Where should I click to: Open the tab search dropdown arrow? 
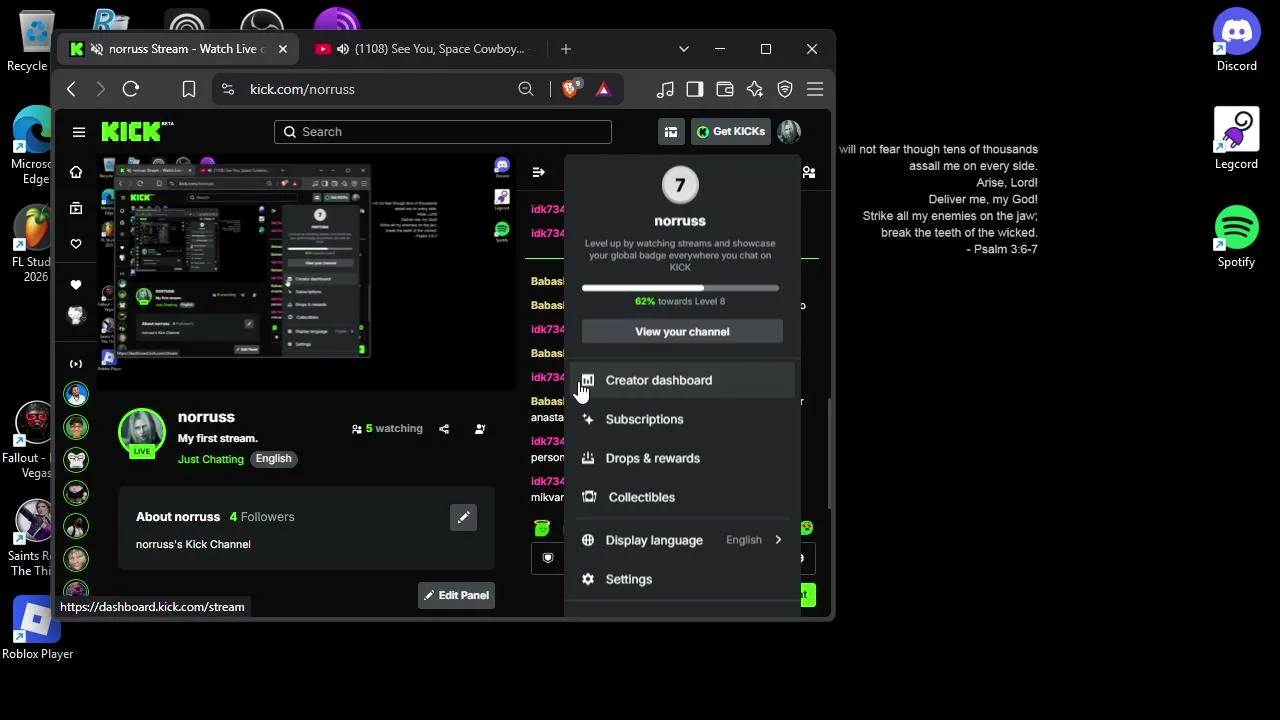click(x=684, y=49)
